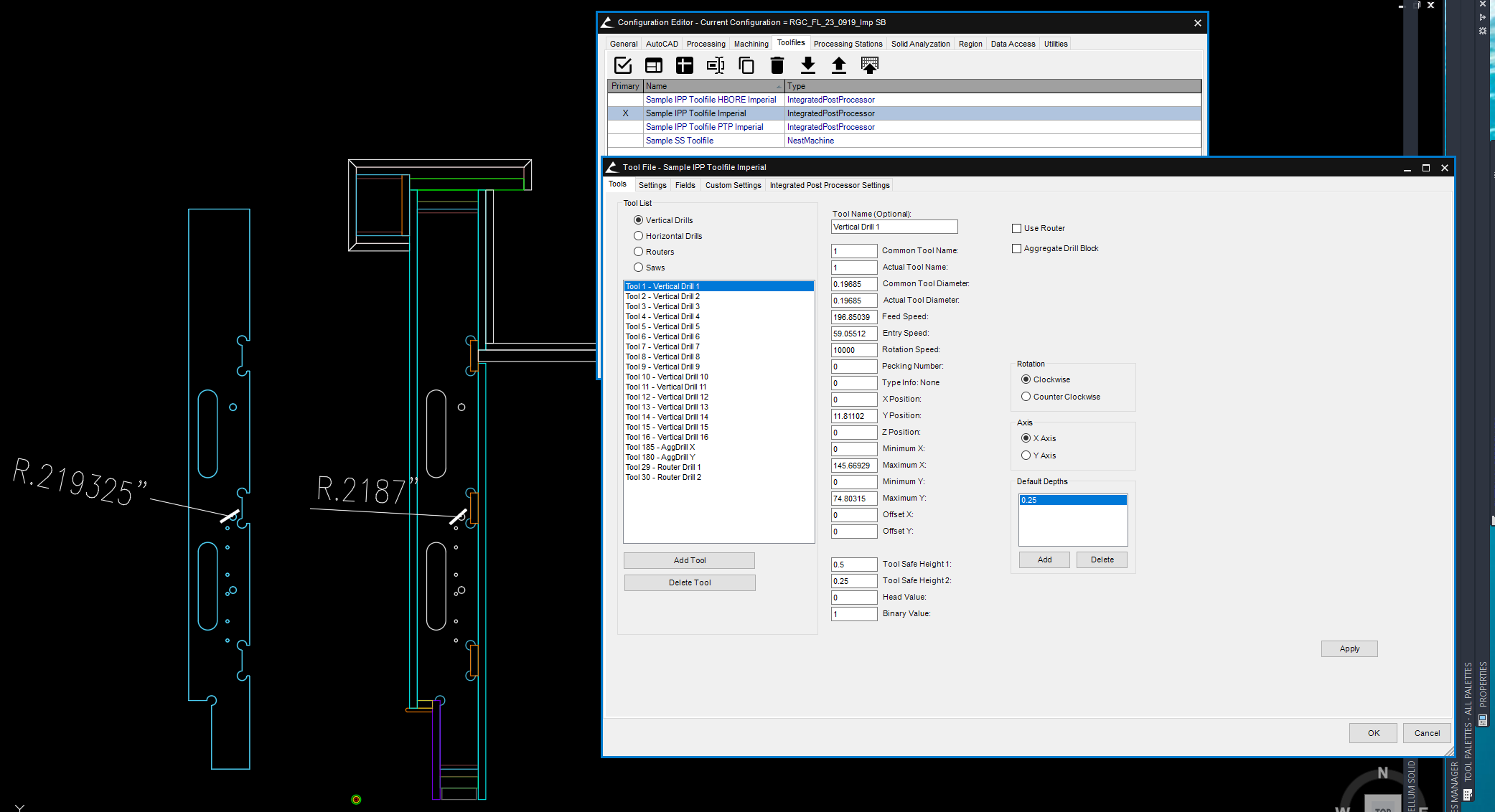
Task: Choose Counter Clockwise rotation
Action: (1026, 397)
